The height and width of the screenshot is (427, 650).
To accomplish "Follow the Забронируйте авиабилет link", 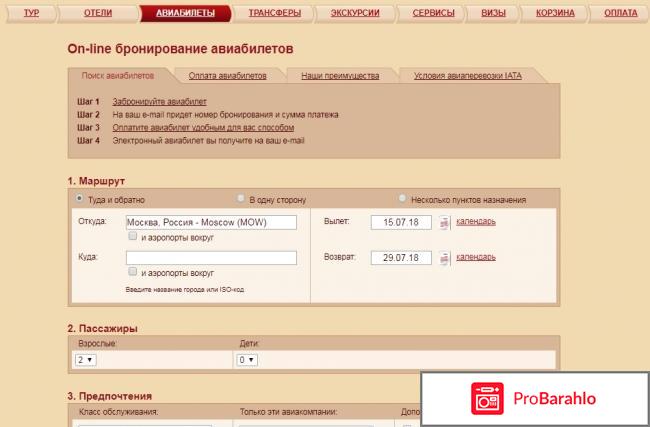I will point(159,102).
